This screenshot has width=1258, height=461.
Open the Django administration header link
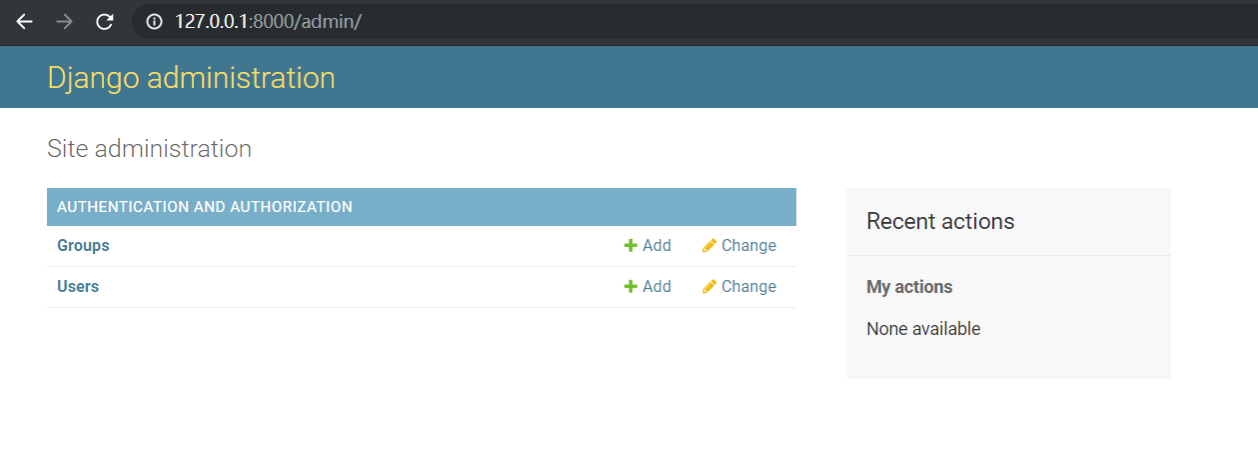point(191,78)
